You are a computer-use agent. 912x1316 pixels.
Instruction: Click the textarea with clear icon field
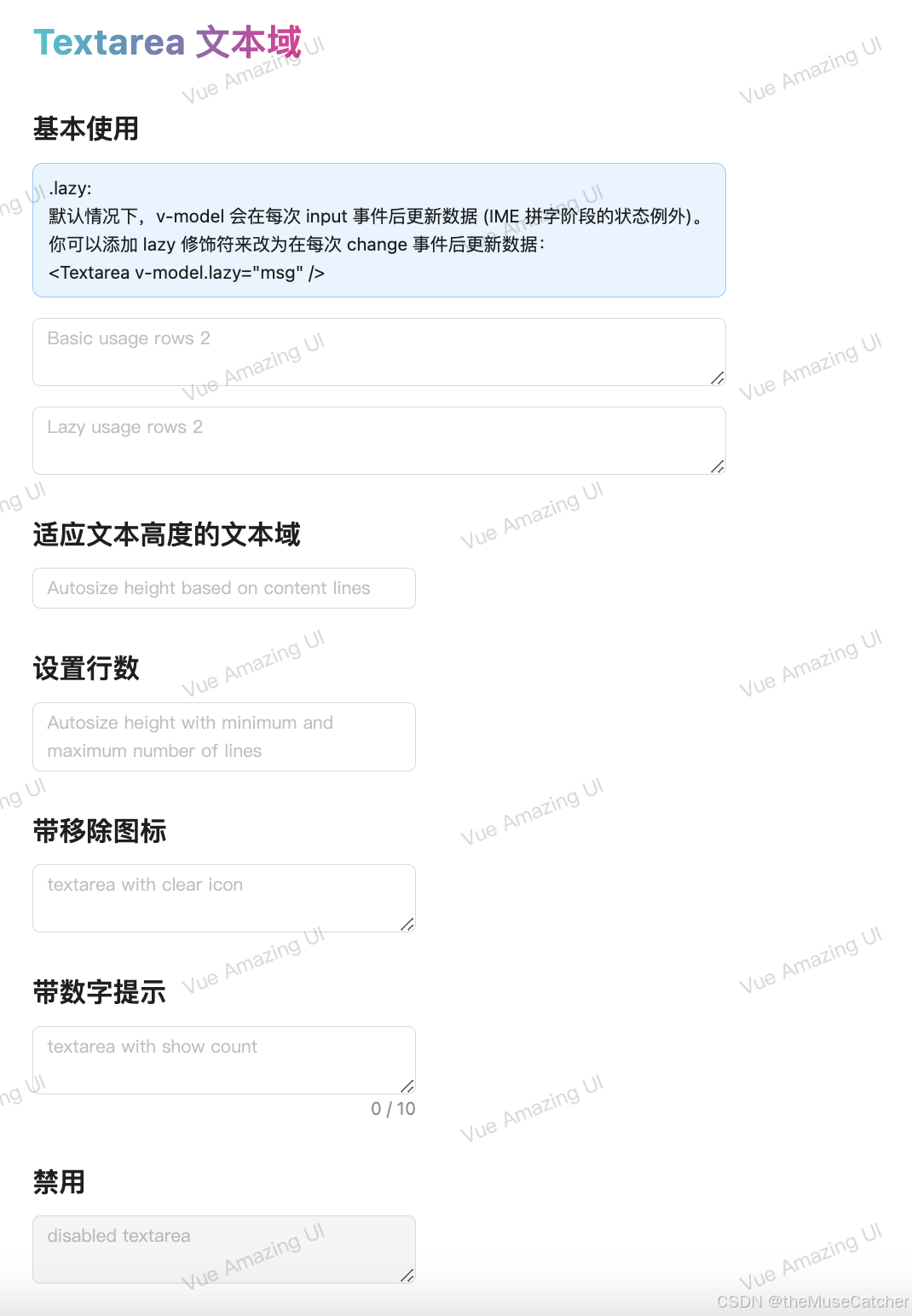coord(224,898)
